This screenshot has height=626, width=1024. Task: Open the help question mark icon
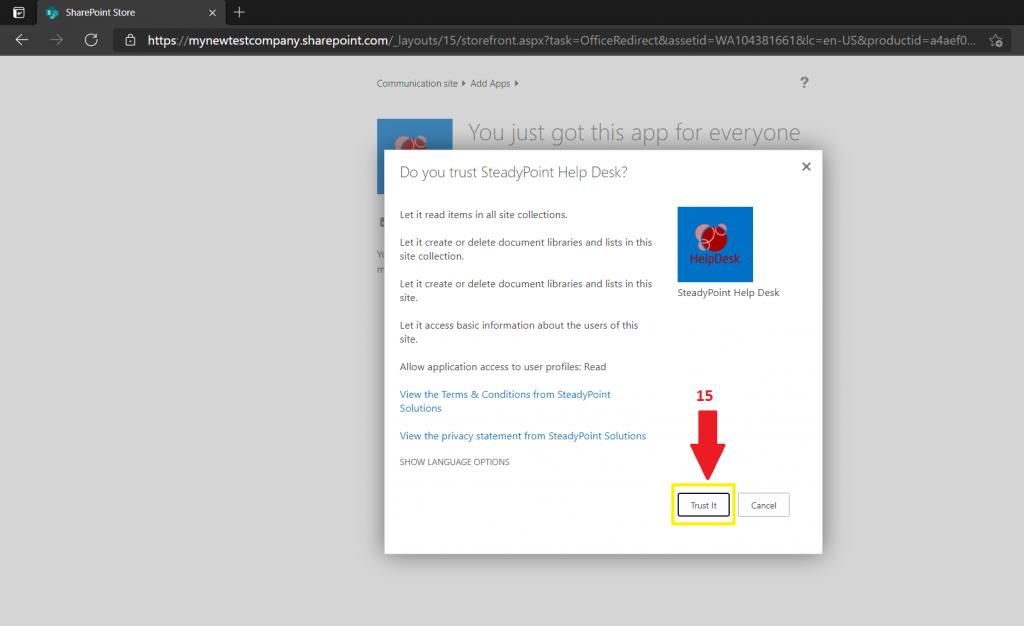(x=805, y=82)
